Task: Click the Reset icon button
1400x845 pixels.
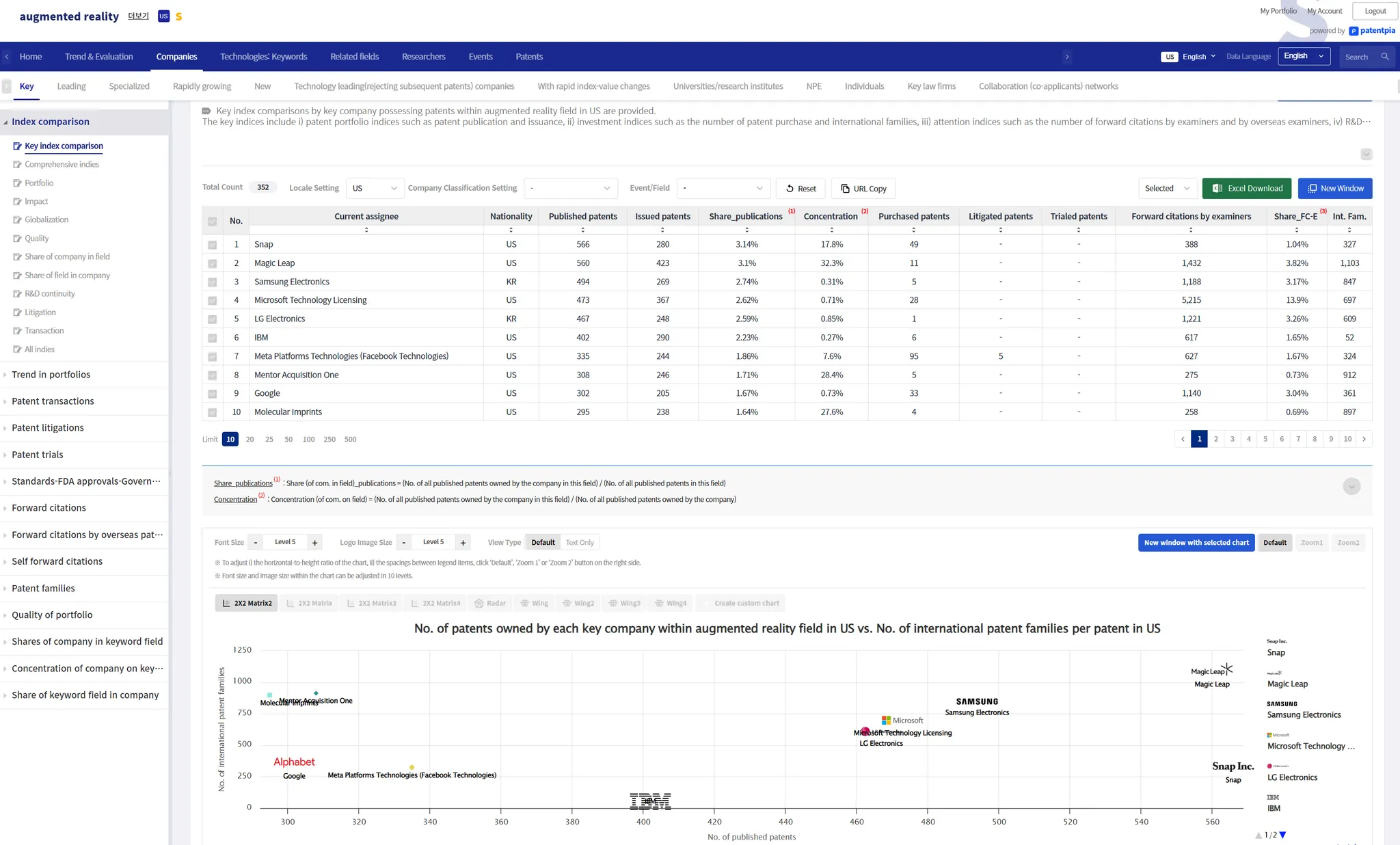Action: (790, 189)
